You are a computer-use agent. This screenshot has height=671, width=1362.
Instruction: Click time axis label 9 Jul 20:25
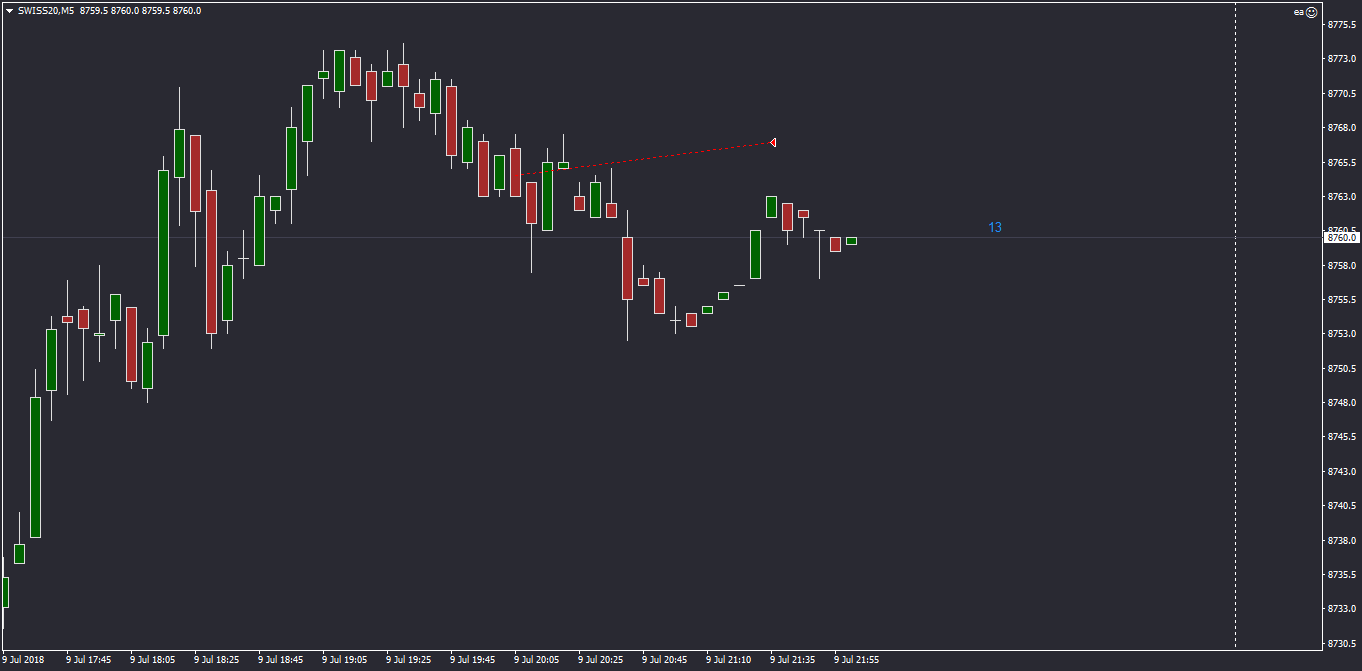click(601, 660)
